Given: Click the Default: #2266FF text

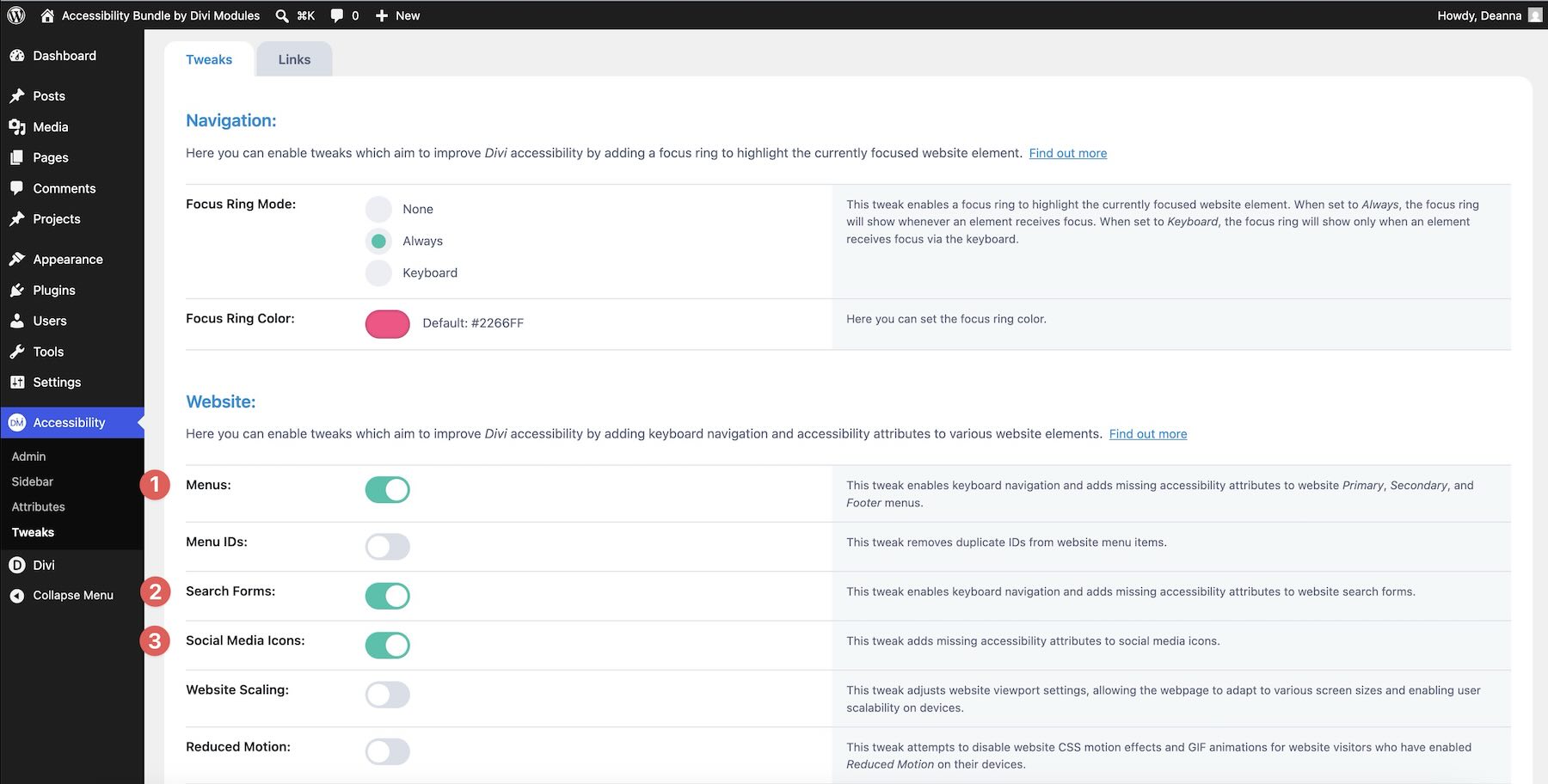Looking at the screenshot, I should (x=473, y=323).
